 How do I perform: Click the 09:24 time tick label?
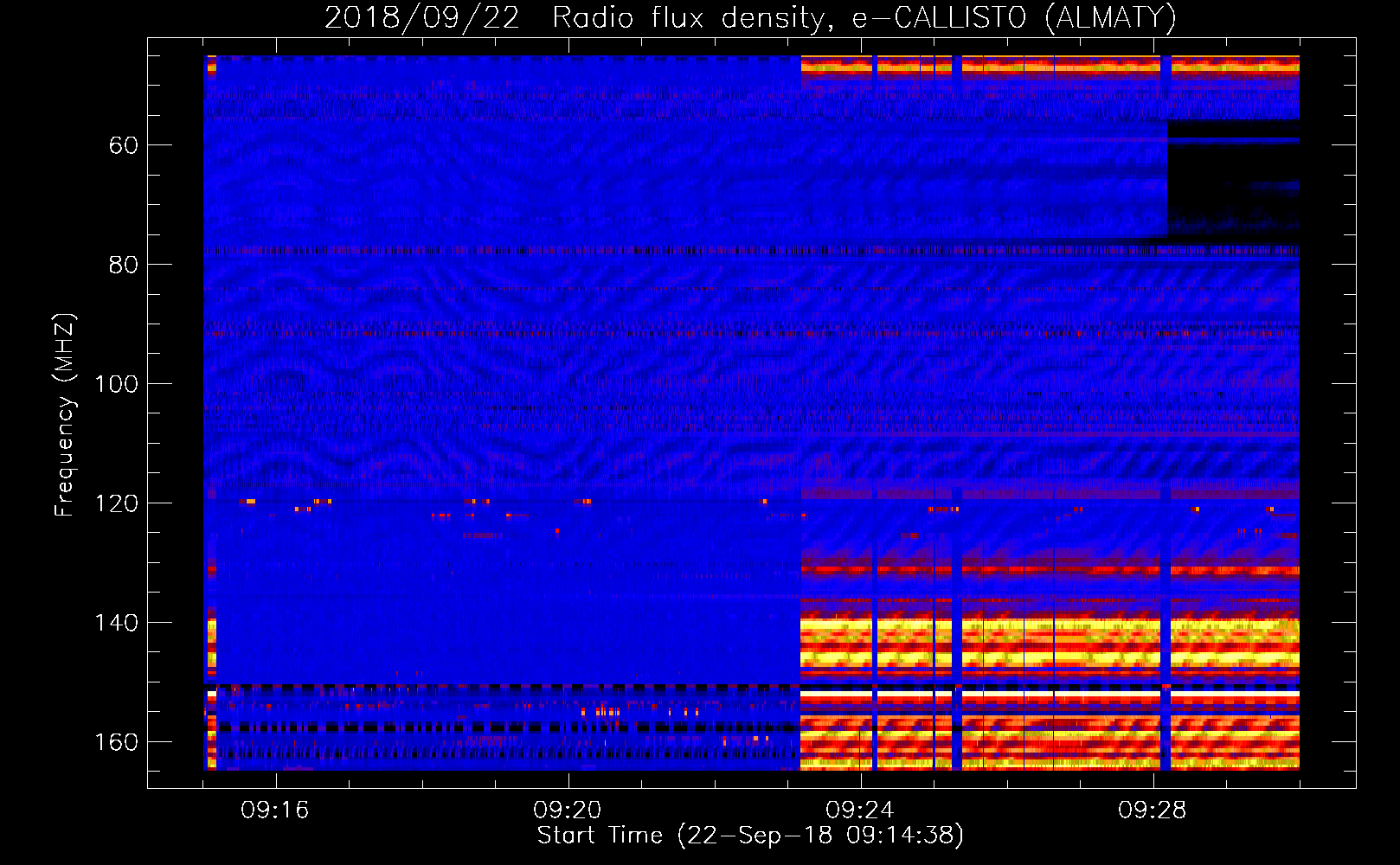pos(860,811)
